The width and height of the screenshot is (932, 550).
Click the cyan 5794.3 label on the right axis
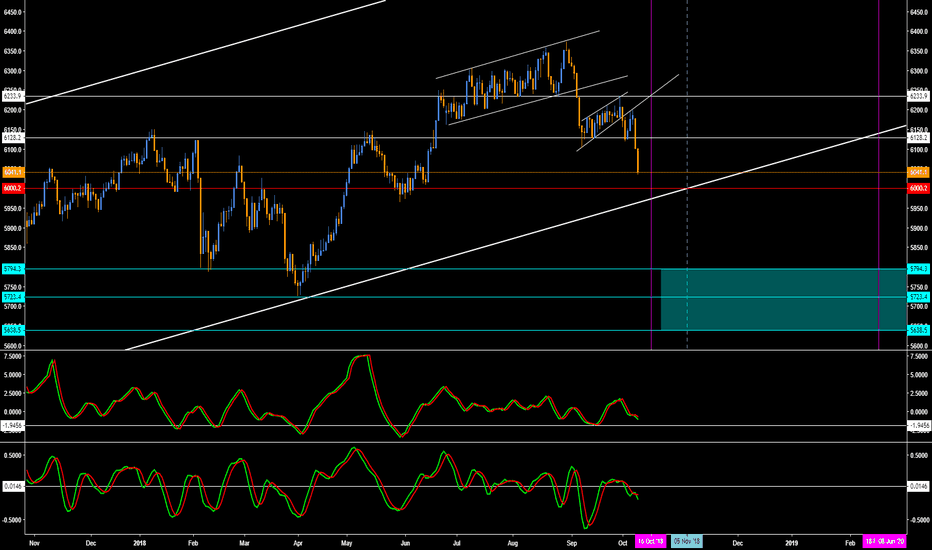click(x=918, y=269)
